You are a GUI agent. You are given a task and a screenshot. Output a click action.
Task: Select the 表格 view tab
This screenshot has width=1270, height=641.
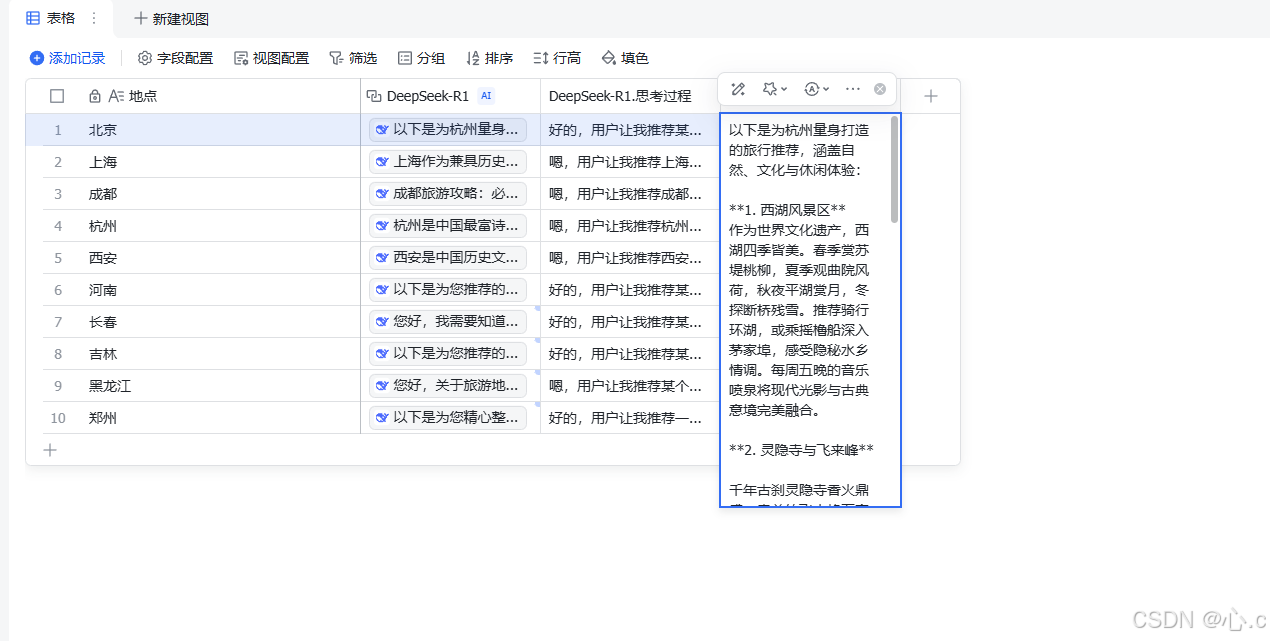pos(50,18)
